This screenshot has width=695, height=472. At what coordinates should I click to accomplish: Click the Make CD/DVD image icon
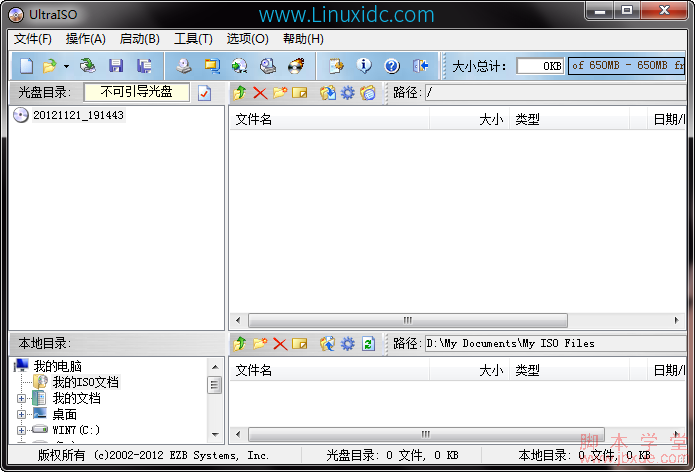[184, 66]
